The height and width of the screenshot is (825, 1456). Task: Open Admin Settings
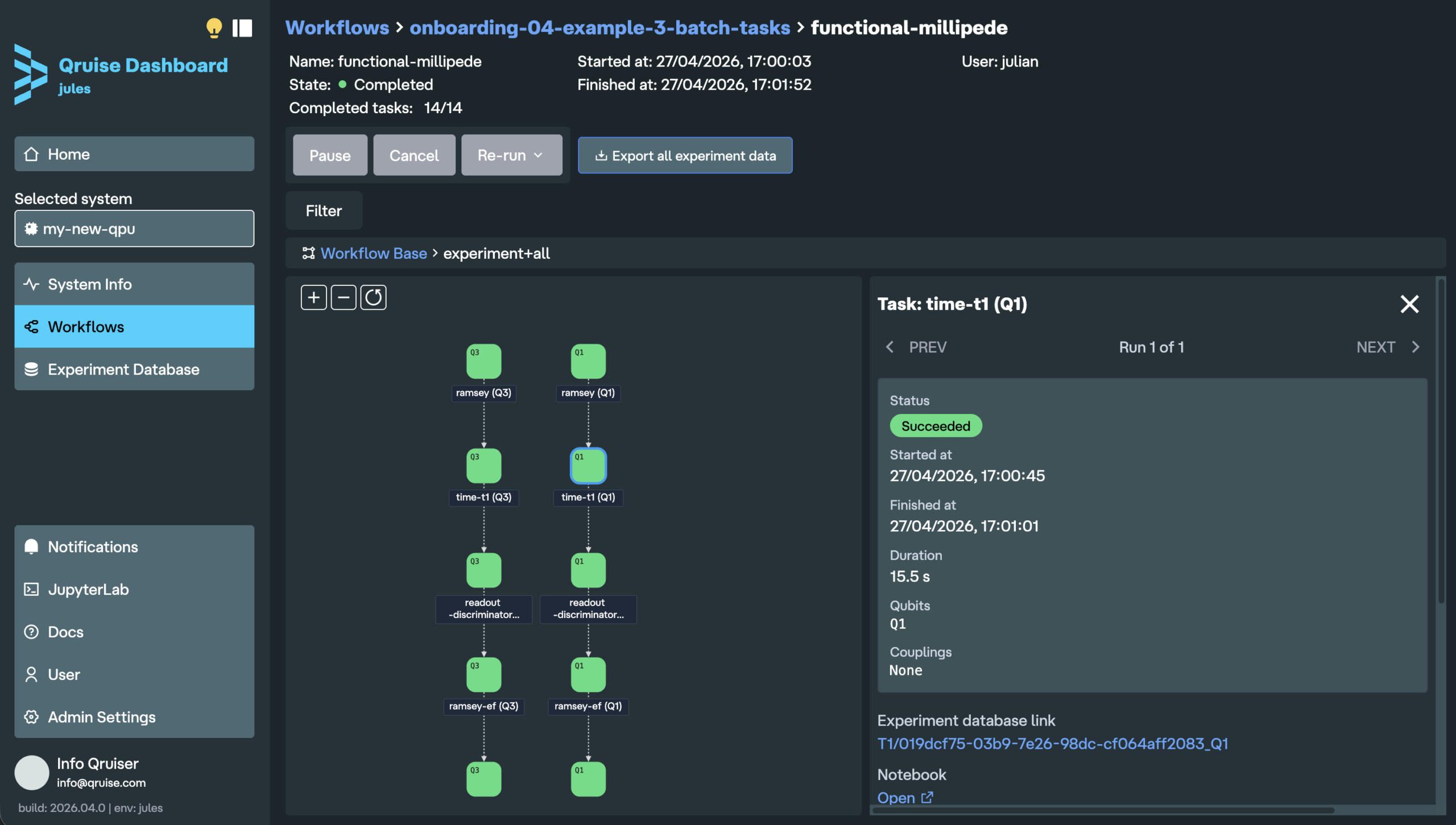pyautogui.click(x=134, y=717)
